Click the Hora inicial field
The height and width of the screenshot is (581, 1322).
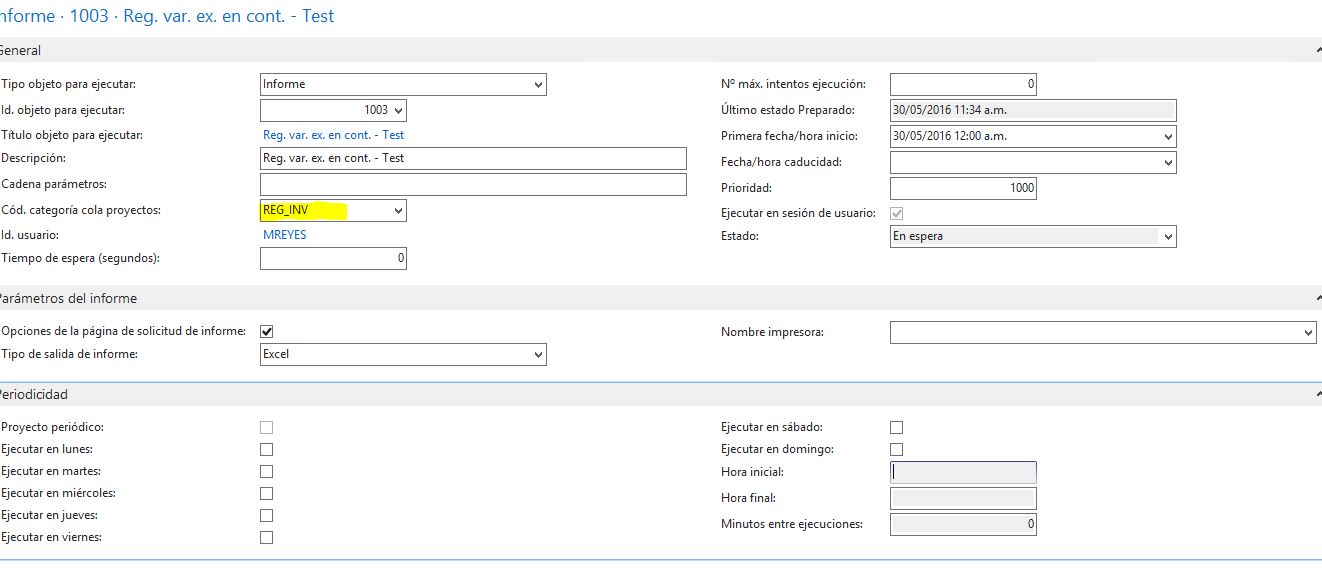click(x=963, y=472)
